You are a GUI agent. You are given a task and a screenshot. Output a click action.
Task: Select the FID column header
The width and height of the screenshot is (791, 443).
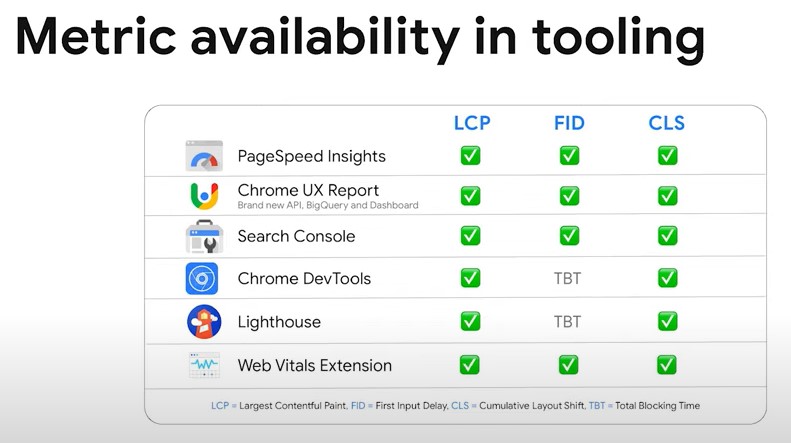coord(569,123)
